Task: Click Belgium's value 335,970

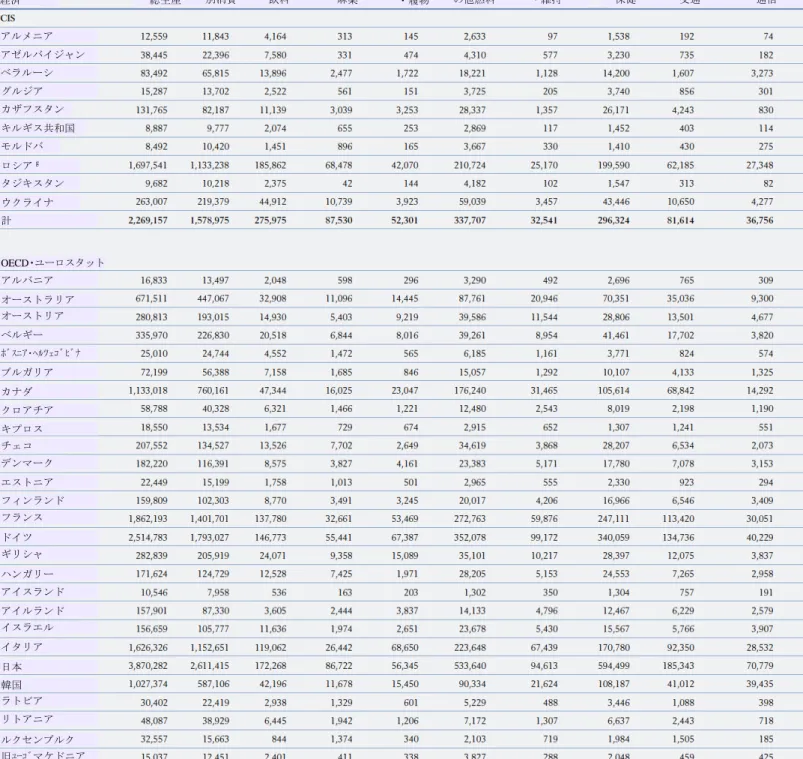Action: [151, 335]
